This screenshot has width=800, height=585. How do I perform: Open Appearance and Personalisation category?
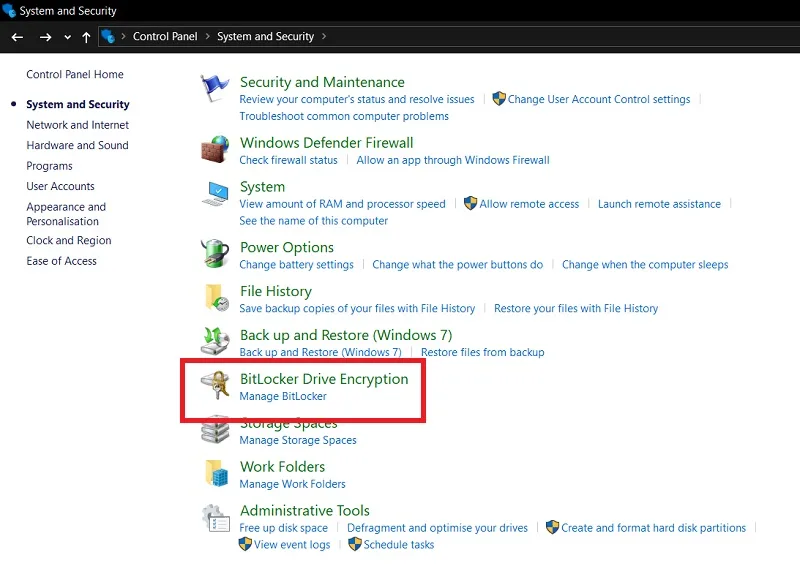66,214
